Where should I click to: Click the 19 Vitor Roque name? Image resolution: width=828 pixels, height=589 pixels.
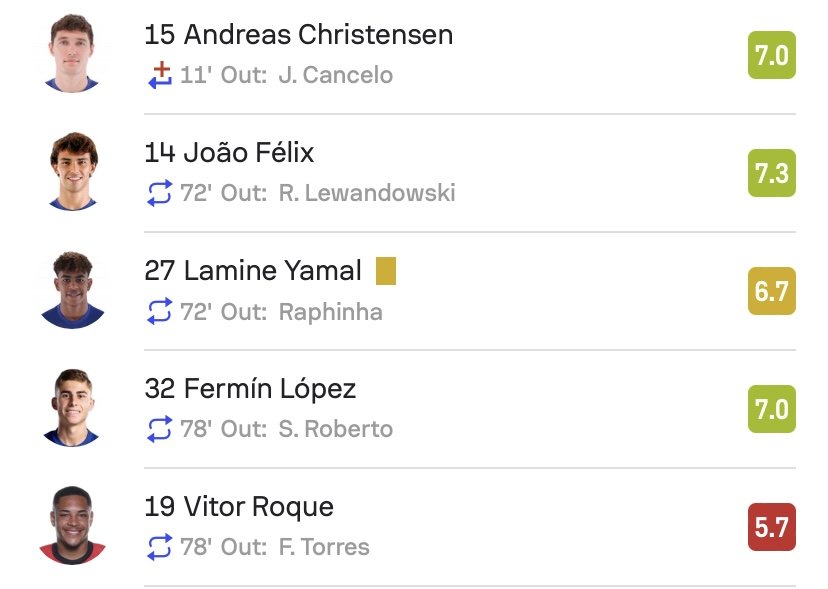(x=239, y=507)
